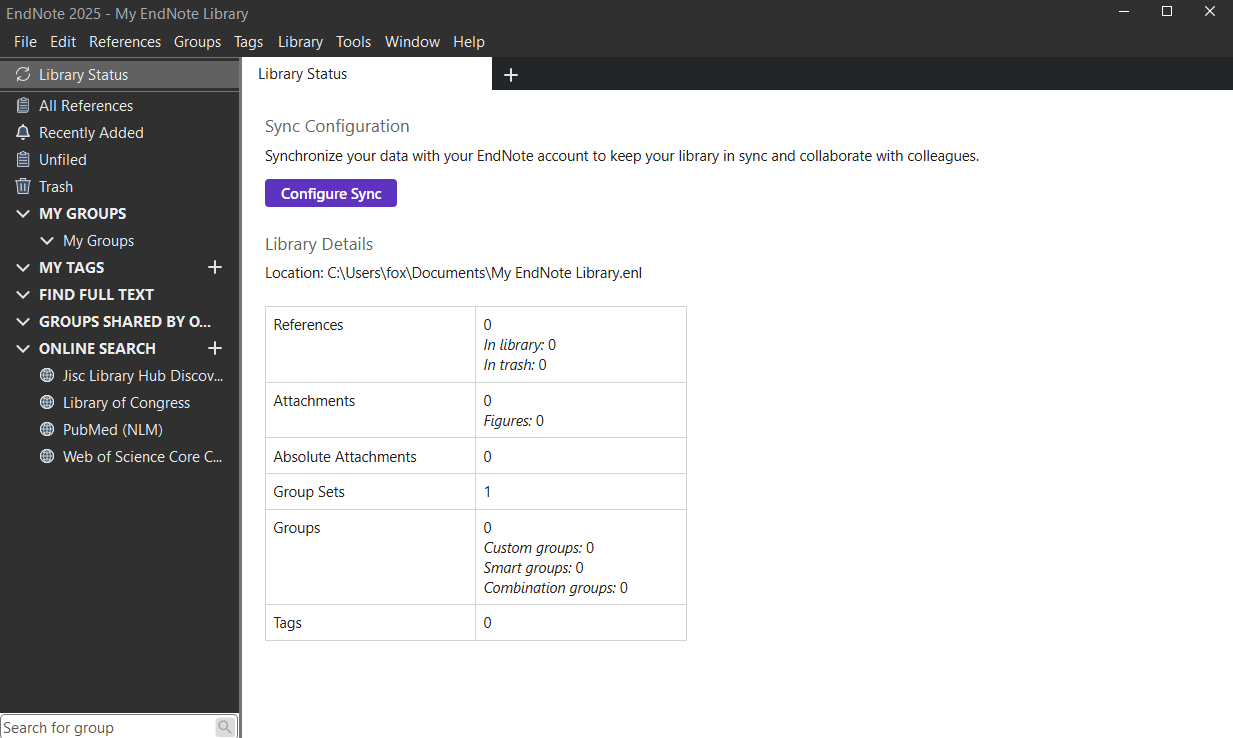This screenshot has height=738, width=1233.
Task: Collapse the MY GROUPS section
Action: [23, 214]
